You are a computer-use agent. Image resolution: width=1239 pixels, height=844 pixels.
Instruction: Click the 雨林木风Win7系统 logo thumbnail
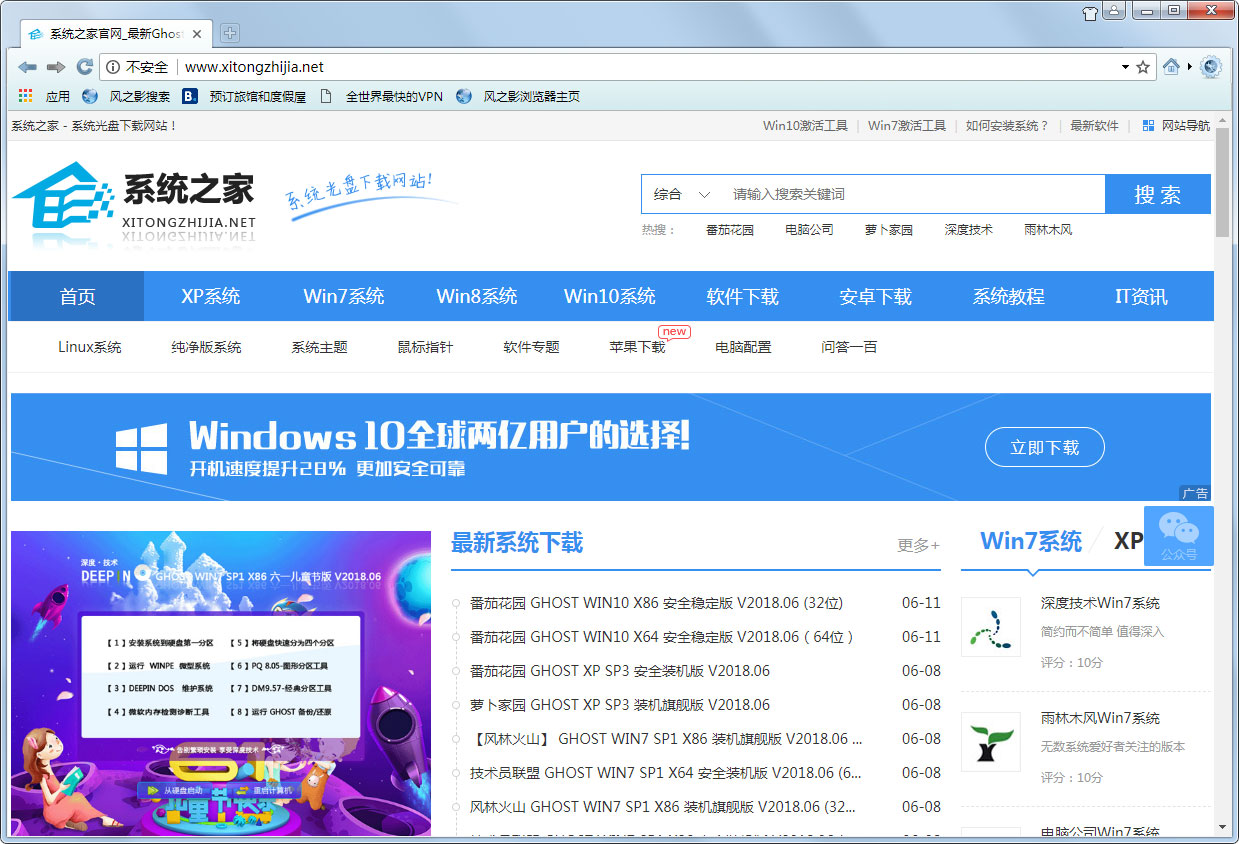[x=991, y=742]
